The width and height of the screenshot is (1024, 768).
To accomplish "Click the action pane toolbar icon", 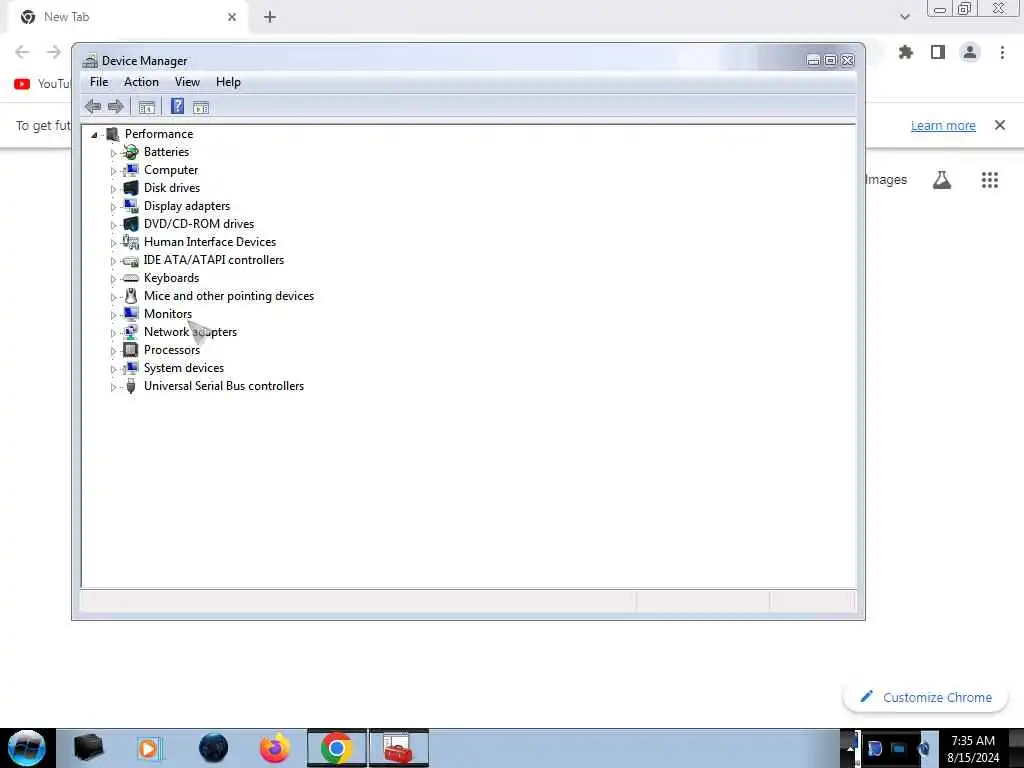I will [200, 107].
